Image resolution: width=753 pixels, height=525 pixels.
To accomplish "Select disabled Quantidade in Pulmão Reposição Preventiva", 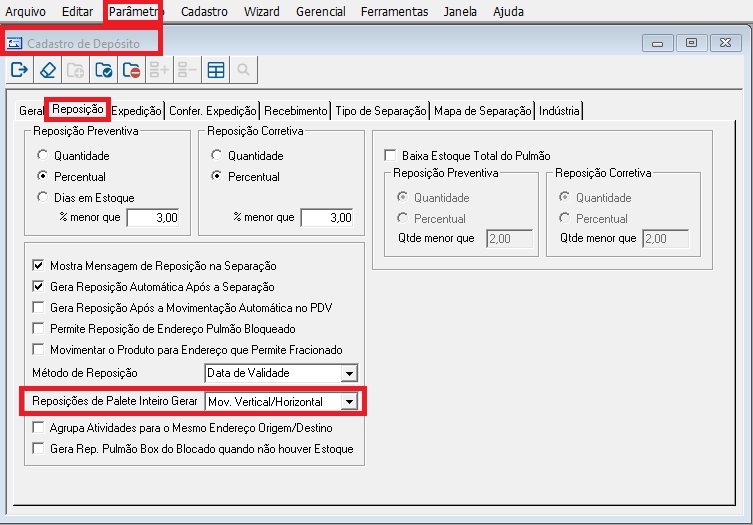I will (x=402, y=197).
